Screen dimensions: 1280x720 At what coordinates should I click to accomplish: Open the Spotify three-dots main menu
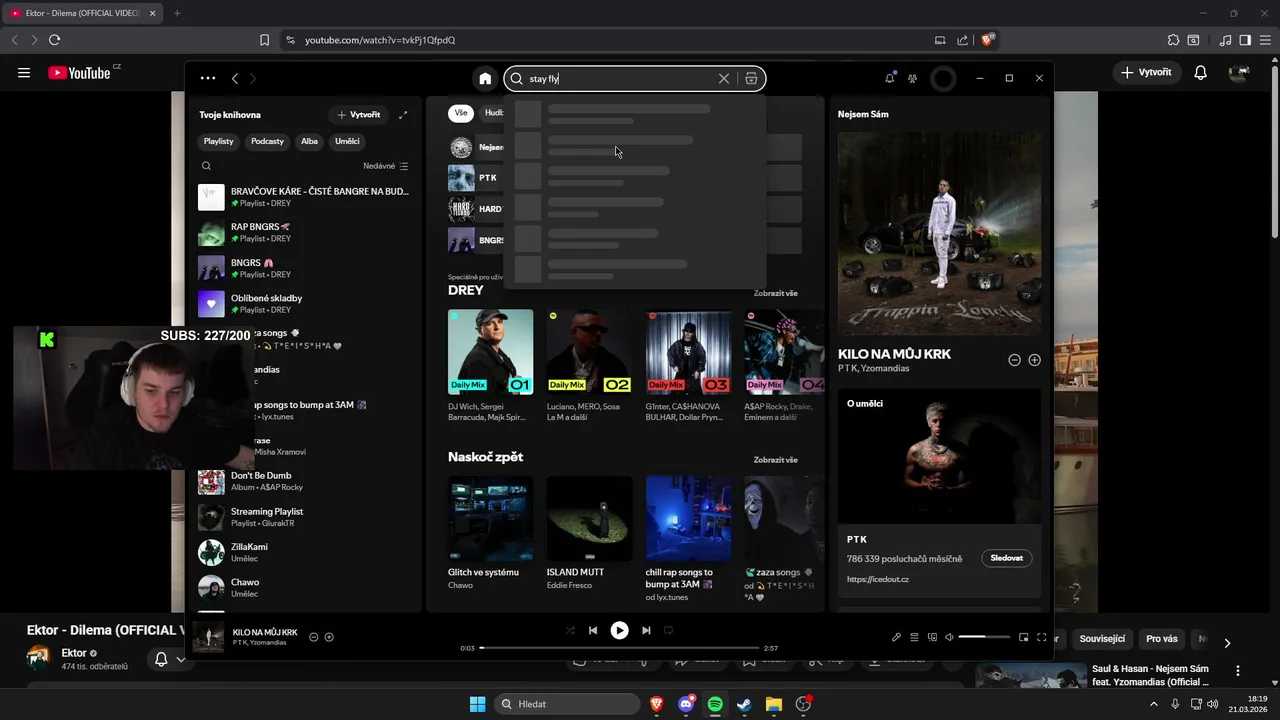click(x=207, y=78)
